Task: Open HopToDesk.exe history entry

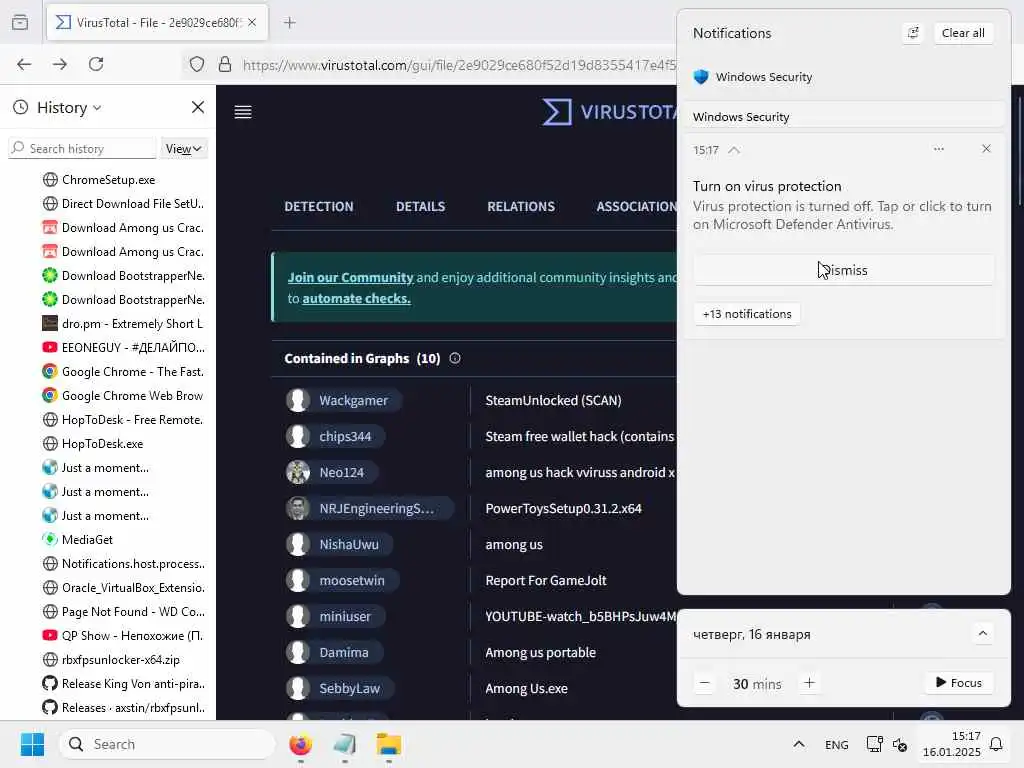Action: point(103,443)
